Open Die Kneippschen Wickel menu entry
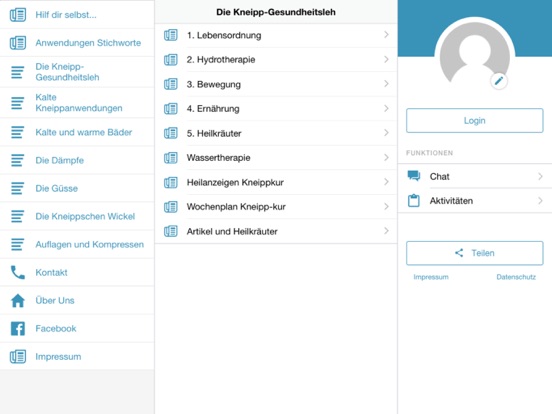 coord(77,216)
